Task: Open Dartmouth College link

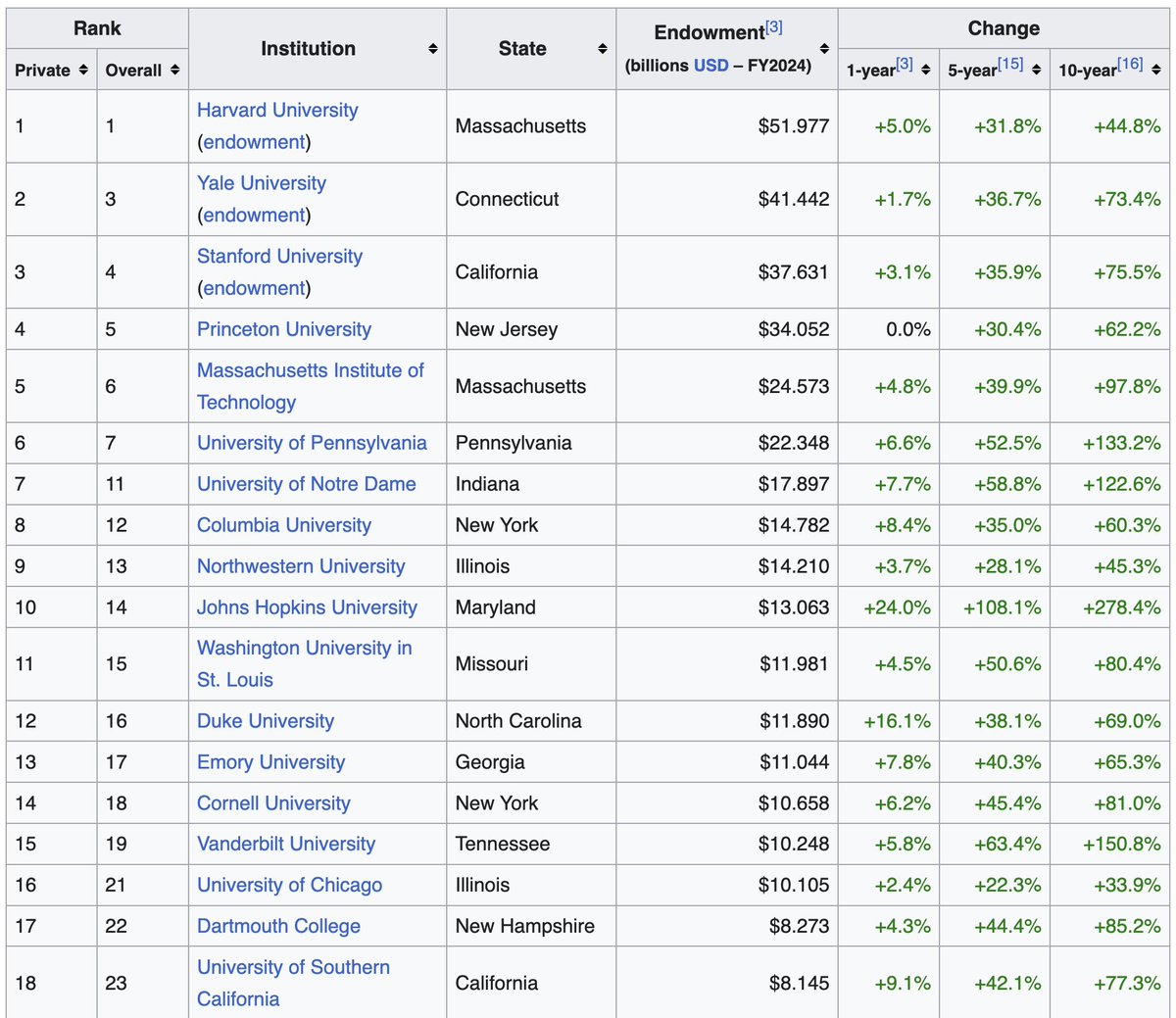Action: [x=278, y=926]
